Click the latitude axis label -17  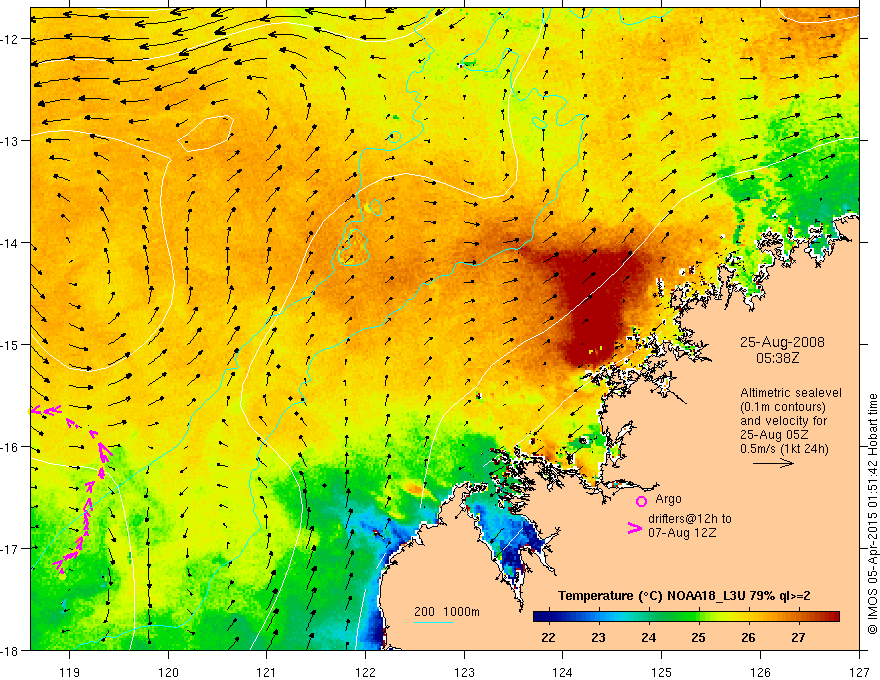(x=9, y=548)
